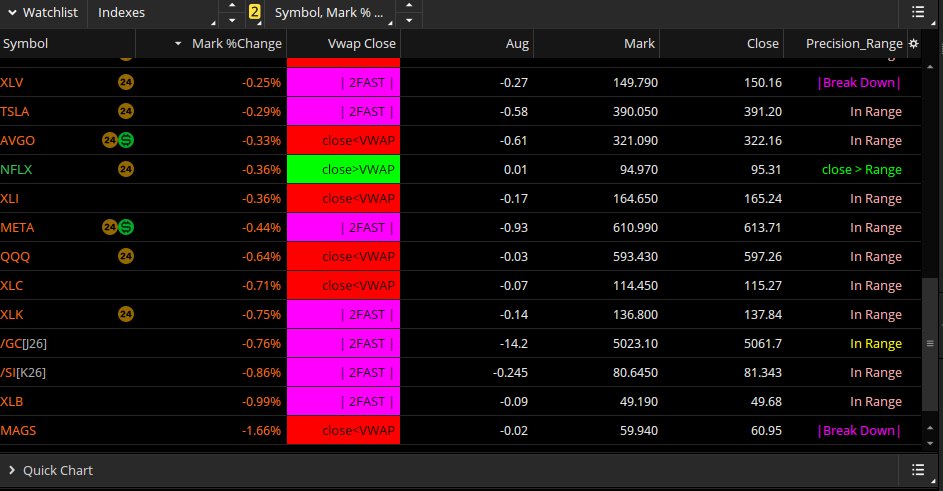Click the 24-hour badge on AVGO row

pyautogui.click(x=109, y=140)
